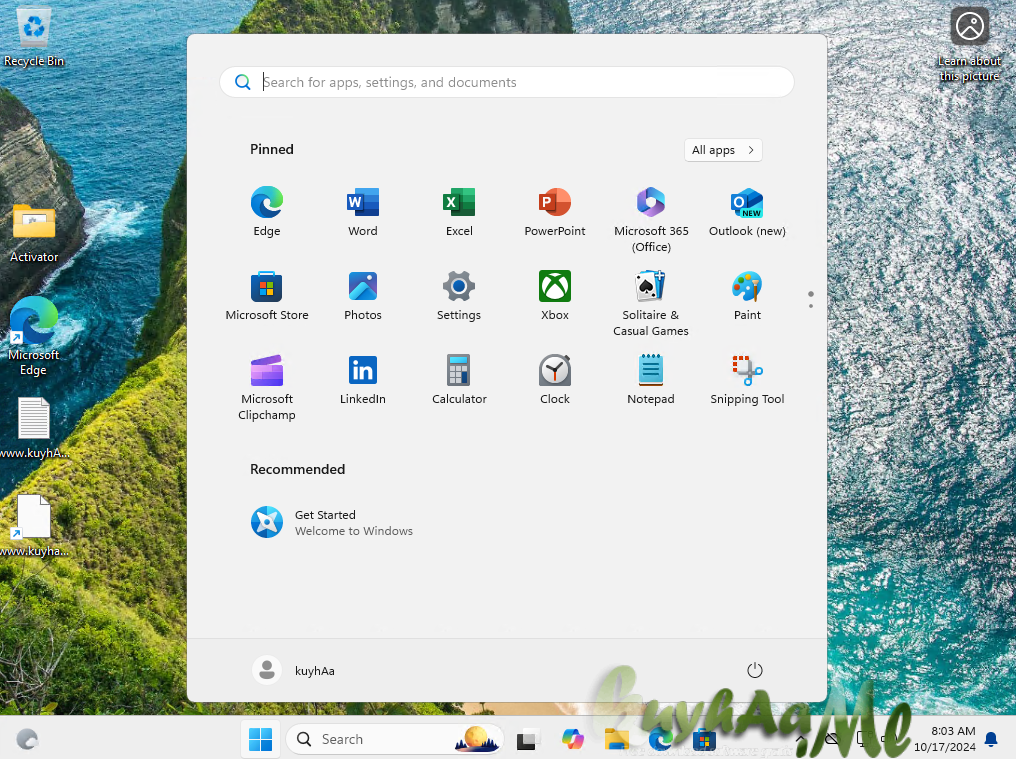
Task: Select the www.kuyhA... text file on desktop
Action: pyautogui.click(x=34, y=428)
